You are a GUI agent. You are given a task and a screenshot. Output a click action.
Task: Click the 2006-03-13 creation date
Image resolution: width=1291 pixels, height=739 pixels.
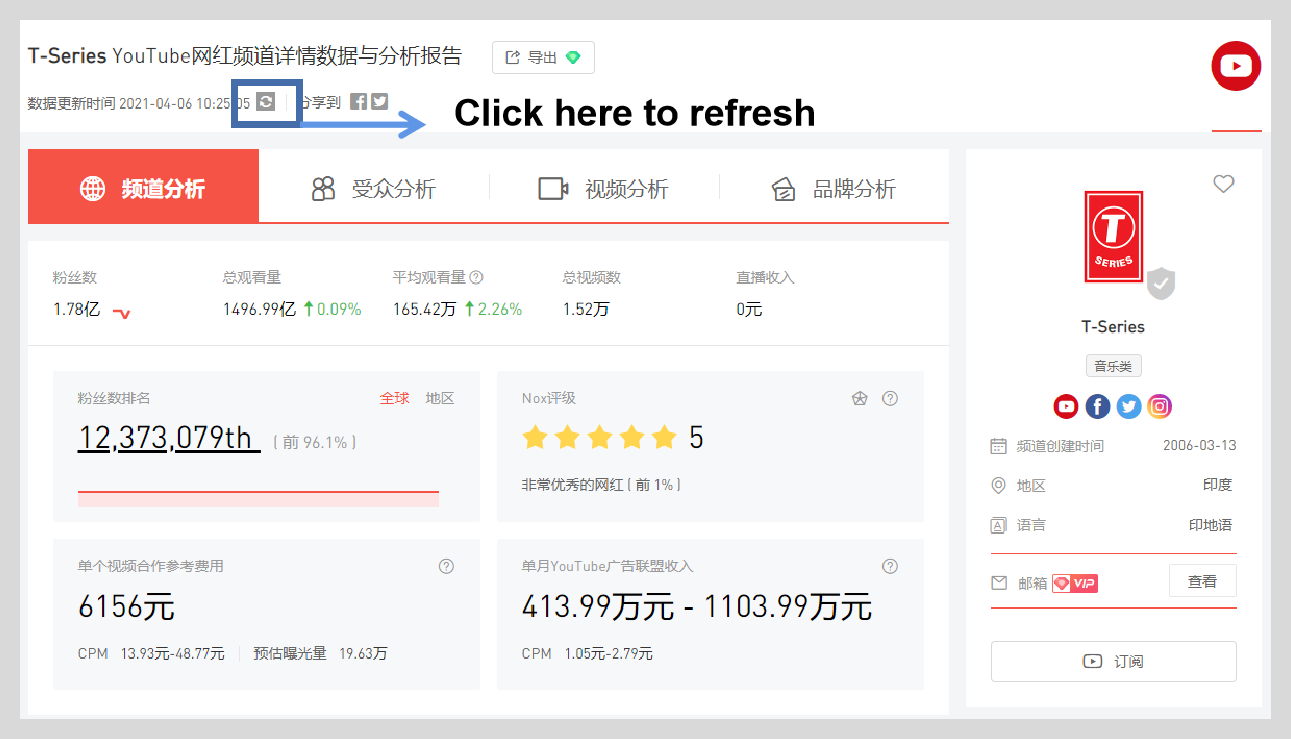(1200, 446)
